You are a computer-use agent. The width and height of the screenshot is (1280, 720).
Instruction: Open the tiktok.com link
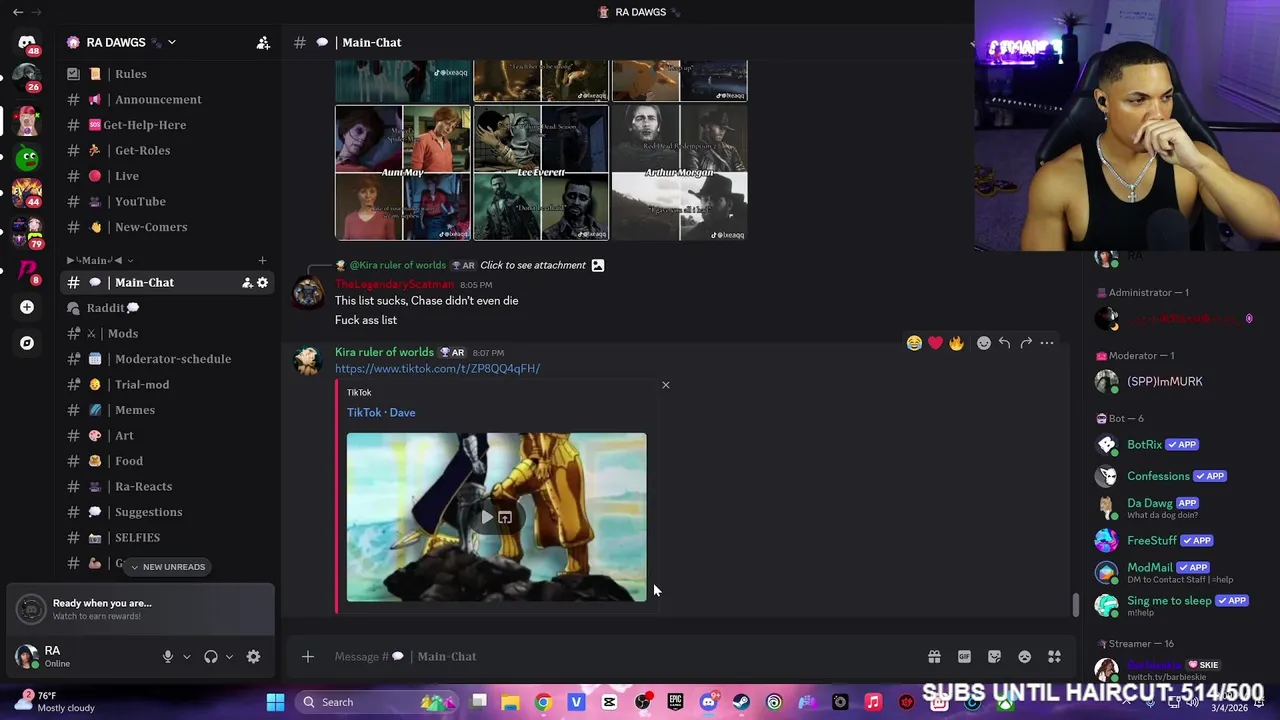tap(437, 368)
